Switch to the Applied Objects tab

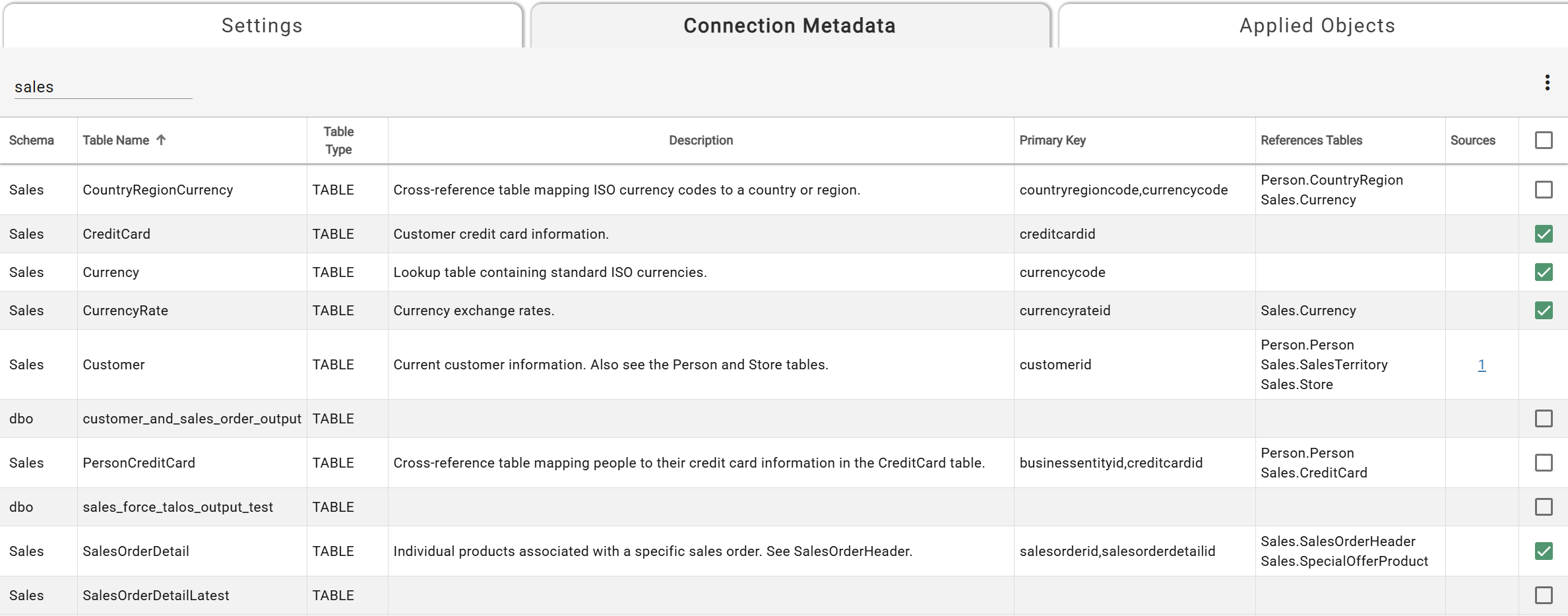pyautogui.click(x=1316, y=25)
